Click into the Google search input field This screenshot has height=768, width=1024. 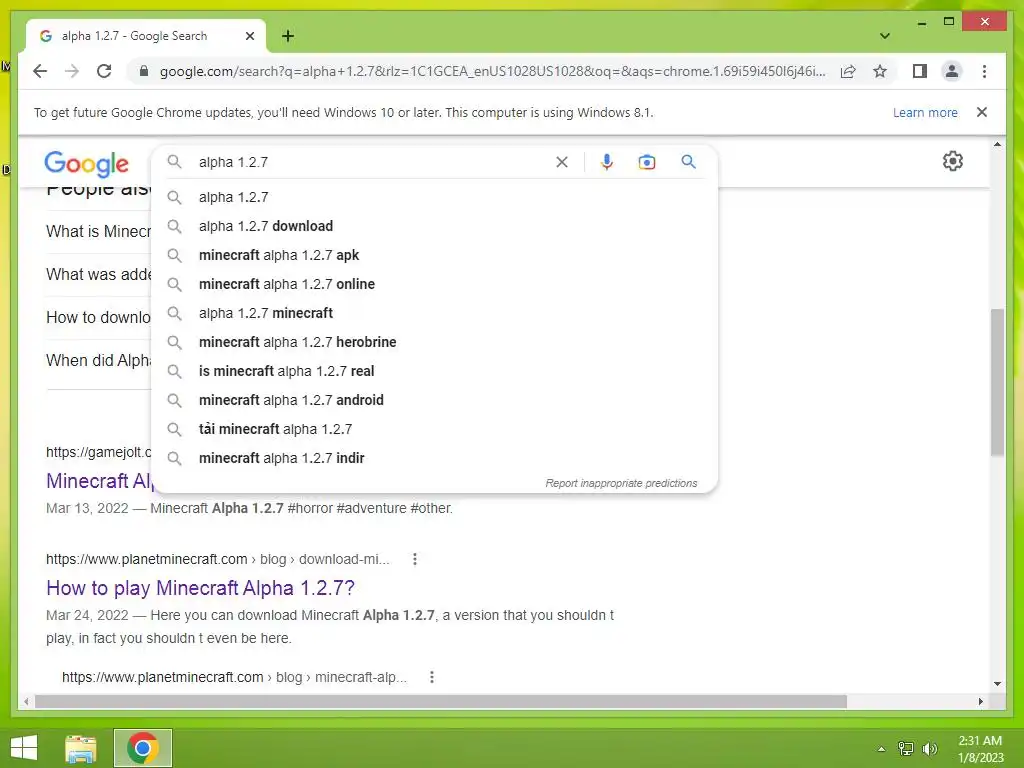pyautogui.click(x=372, y=162)
